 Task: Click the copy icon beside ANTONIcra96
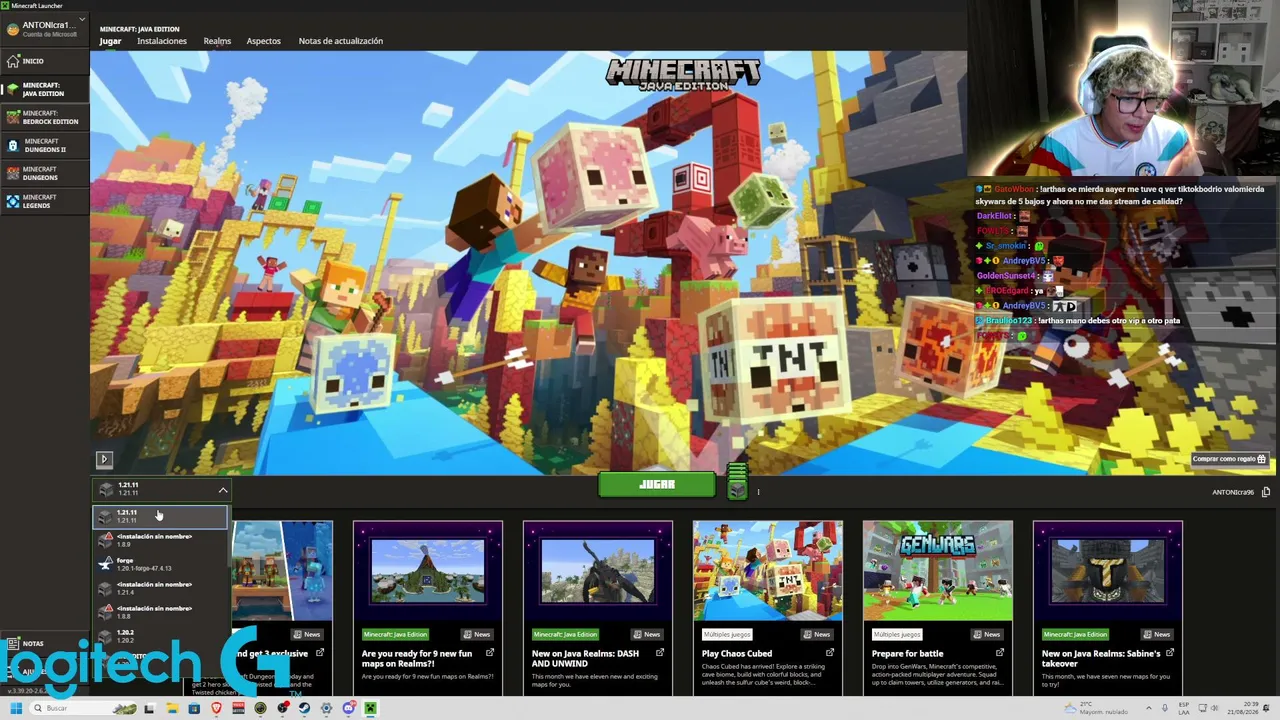coord(1266,492)
